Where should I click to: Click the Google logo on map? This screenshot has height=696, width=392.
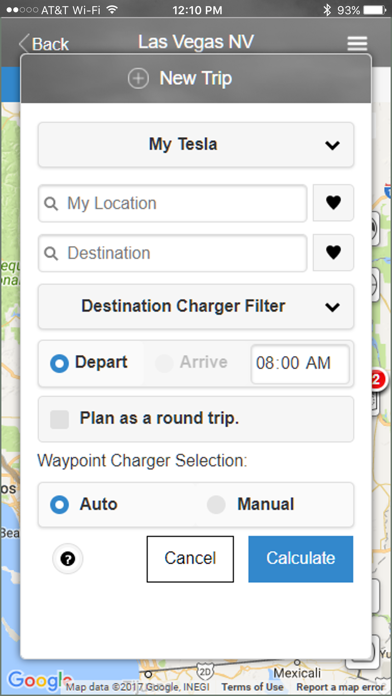pyautogui.click(x=39, y=680)
